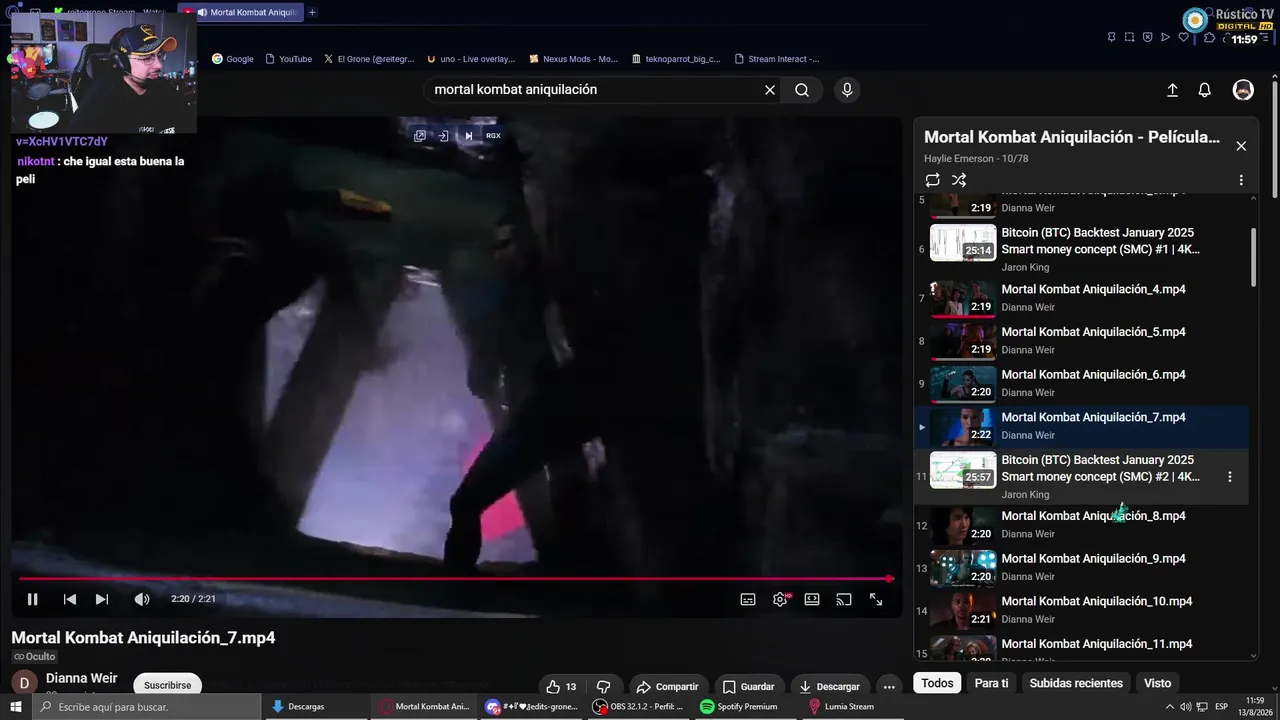Mute the video volume speaker icon
The image size is (1280, 720).
pyautogui.click(x=142, y=599)
